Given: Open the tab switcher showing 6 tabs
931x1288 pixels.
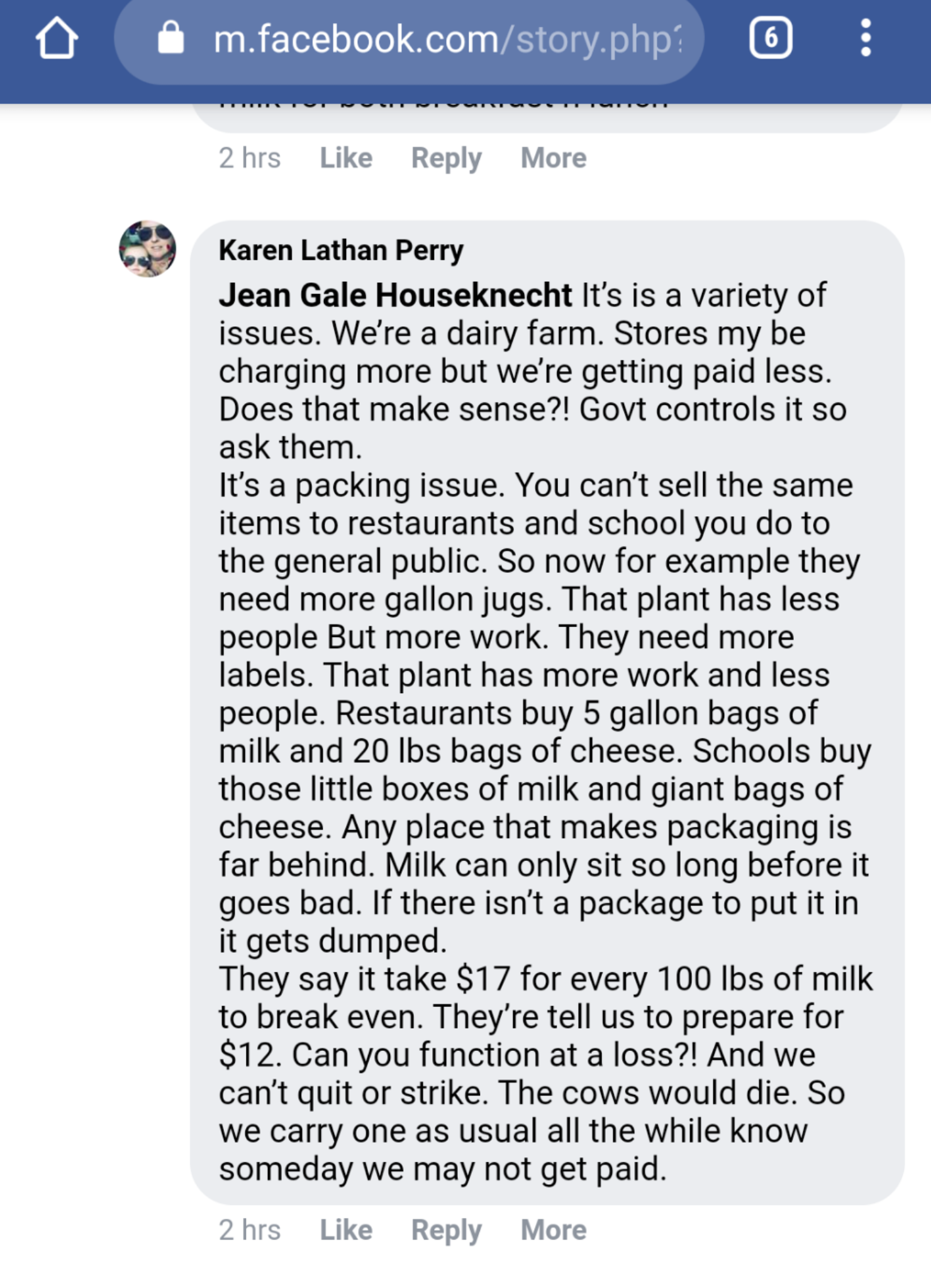Looking at the screenshot, I should [771, 38].
